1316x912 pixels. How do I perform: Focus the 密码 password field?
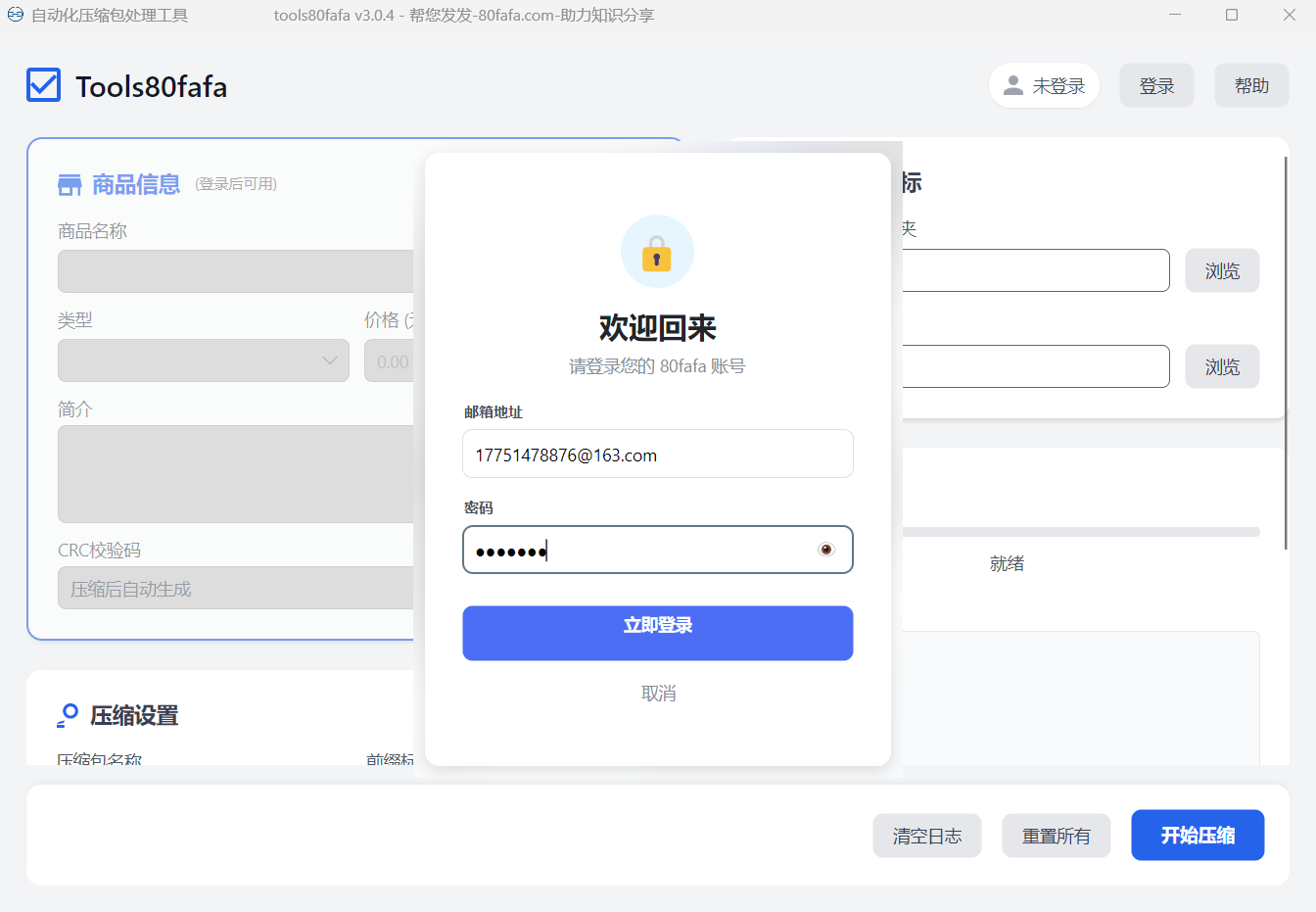click(636, 551)
